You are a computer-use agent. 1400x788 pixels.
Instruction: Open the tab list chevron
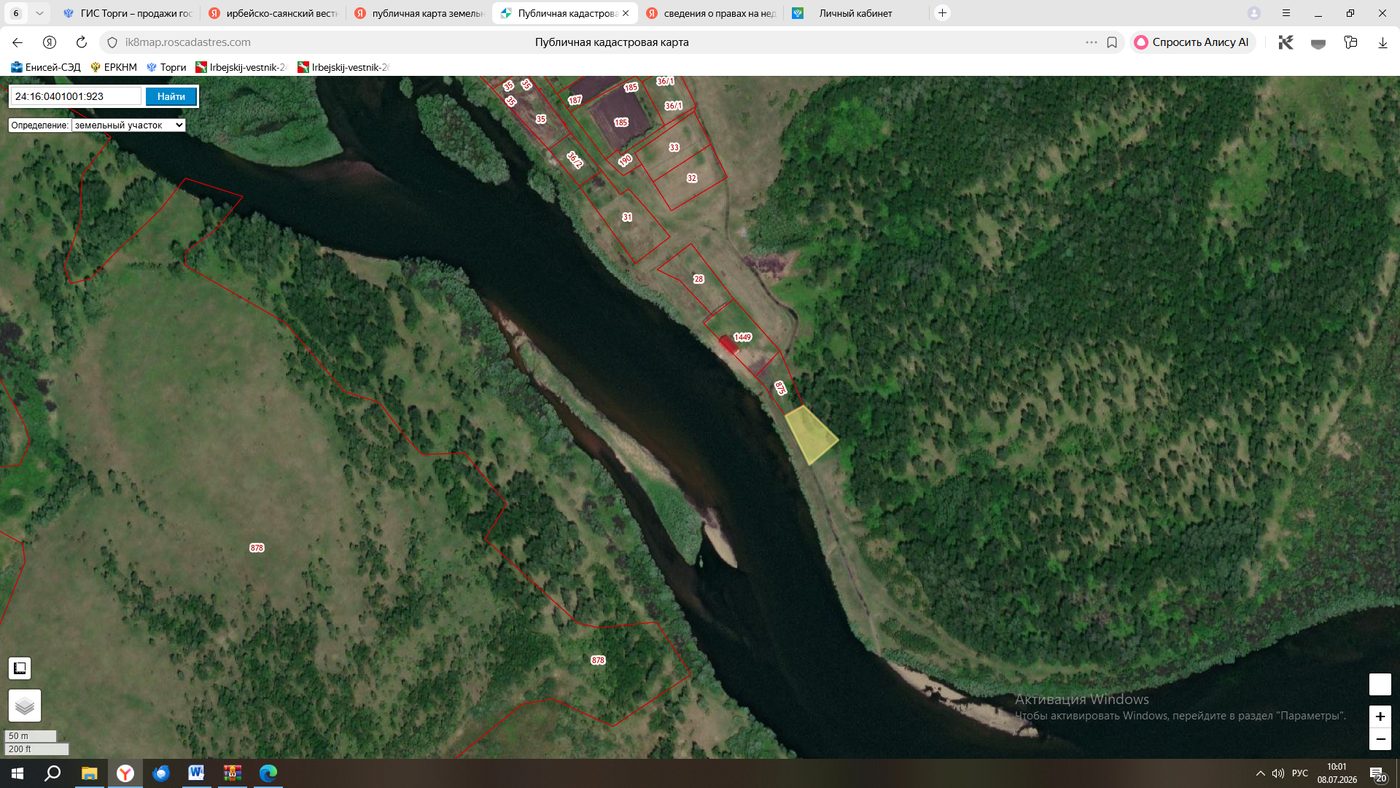38,13
